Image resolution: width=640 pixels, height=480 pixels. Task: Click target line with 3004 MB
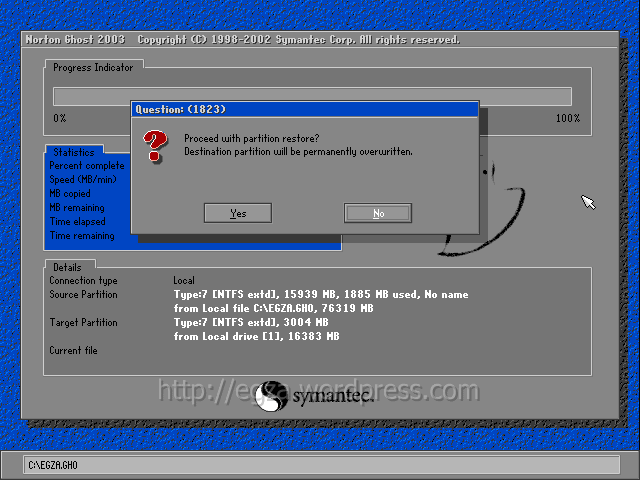click(251, 322)
